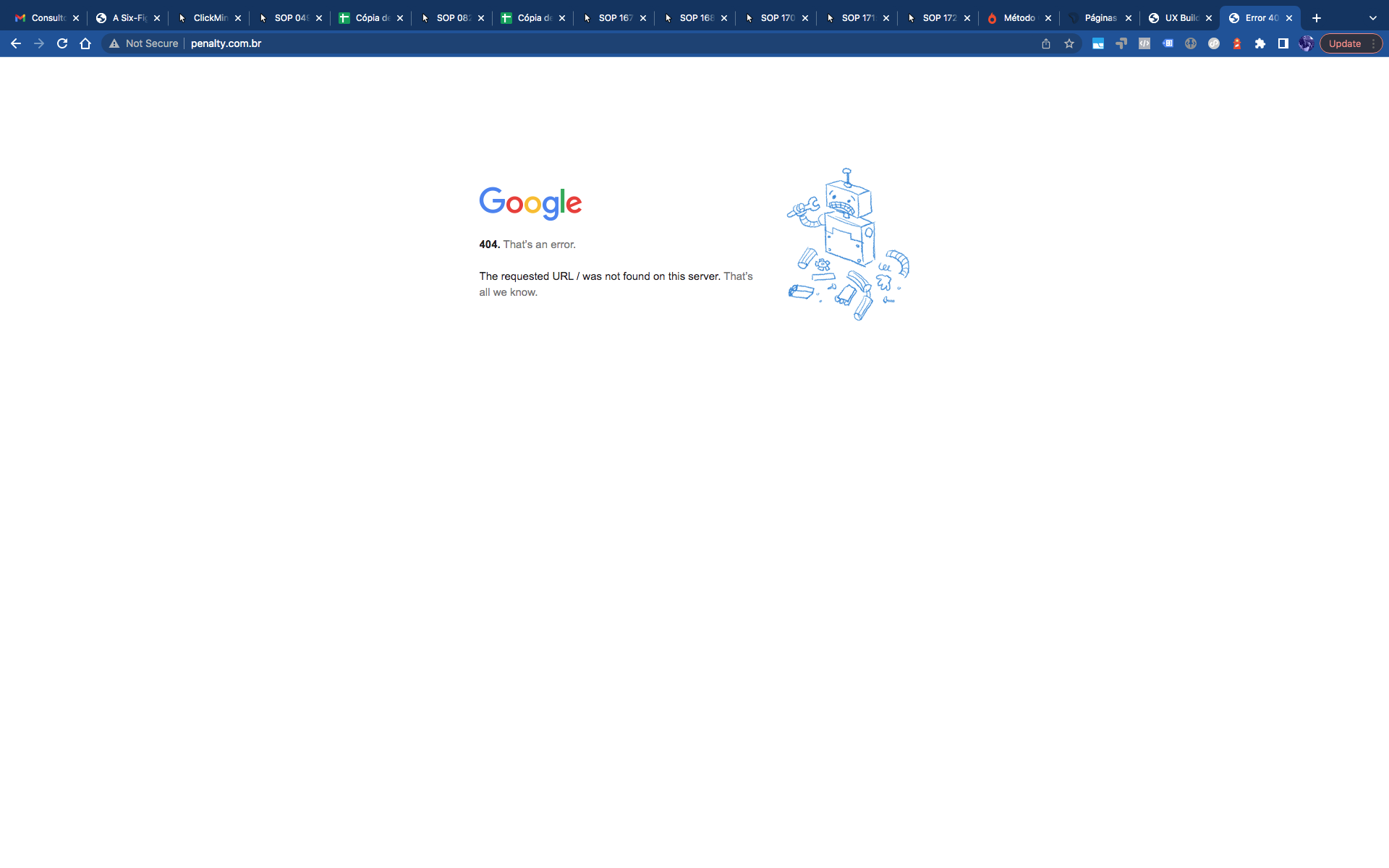
Task: Click the Google logo
Action: click(x=530, y=203)
